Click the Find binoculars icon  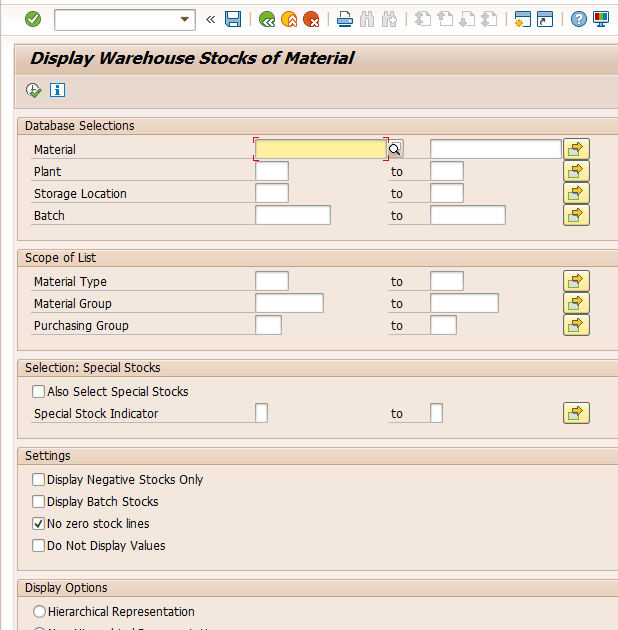tap(367, 19)
